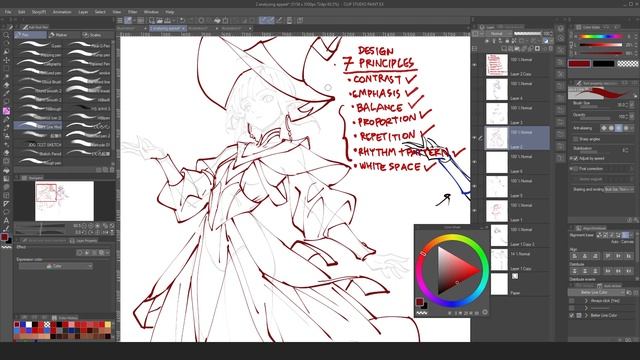Viewport: 640px width, 360px height.
Task: Click the New raster layer icon
Action: point(504,49)
